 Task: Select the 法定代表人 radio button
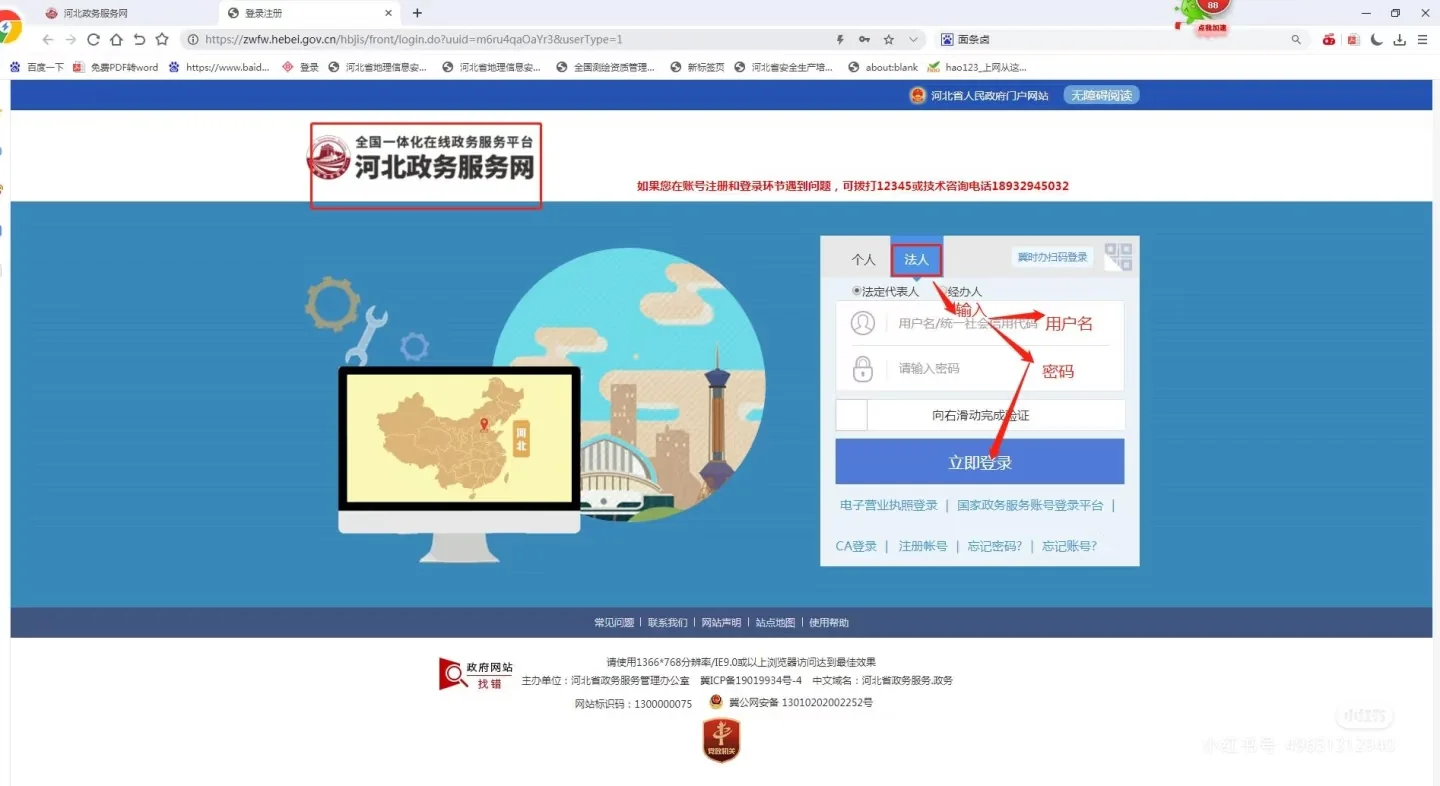pyautogui.click(x=856, y=291)
